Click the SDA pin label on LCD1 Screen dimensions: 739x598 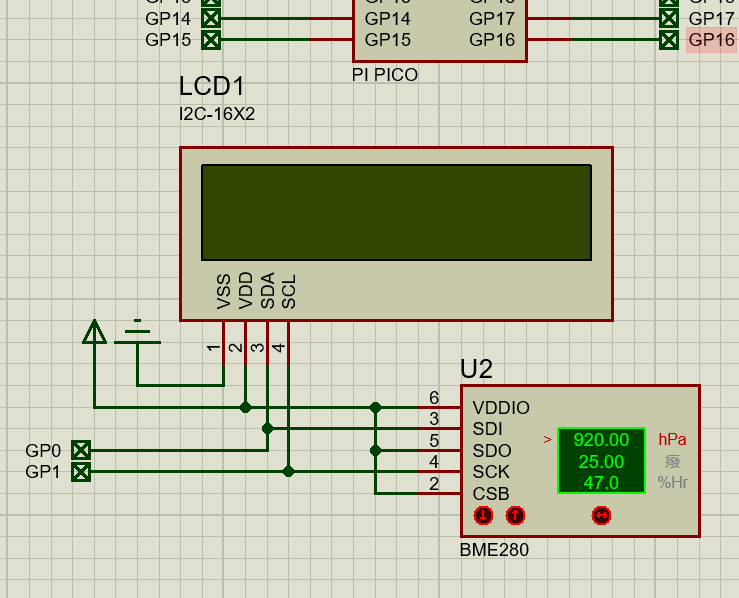[267, 290]
